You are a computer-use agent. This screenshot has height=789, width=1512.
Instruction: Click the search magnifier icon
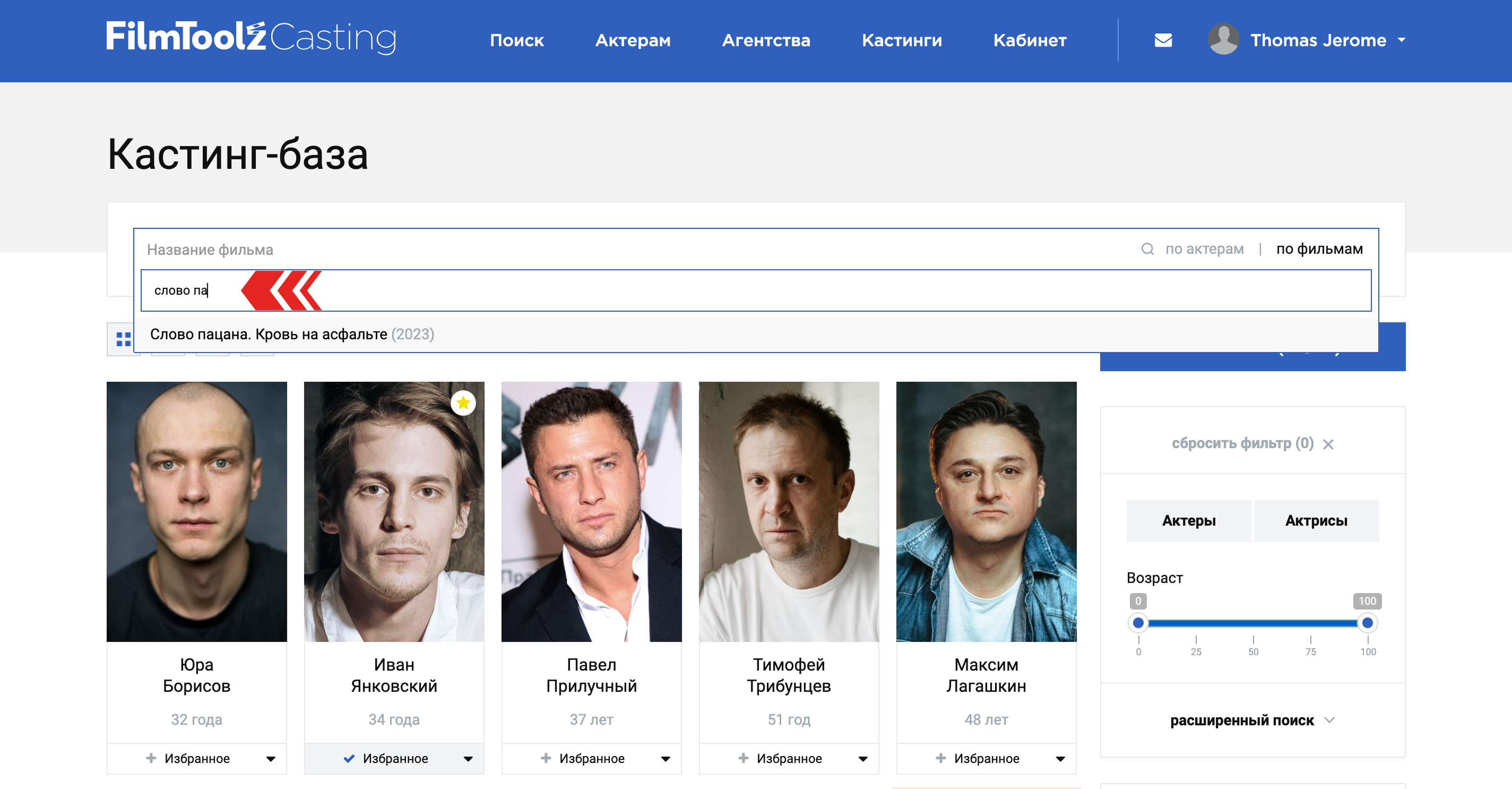coord(1147,249)
